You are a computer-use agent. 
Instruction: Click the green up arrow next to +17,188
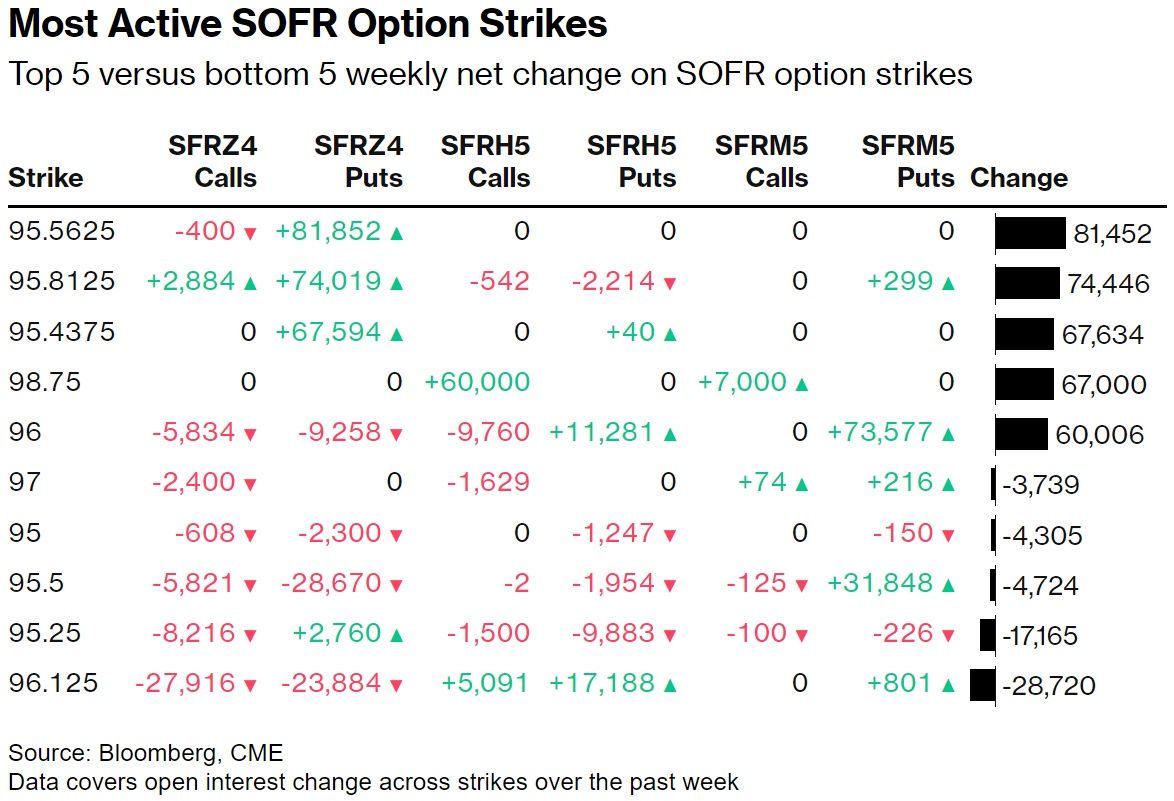coord(670,685)
